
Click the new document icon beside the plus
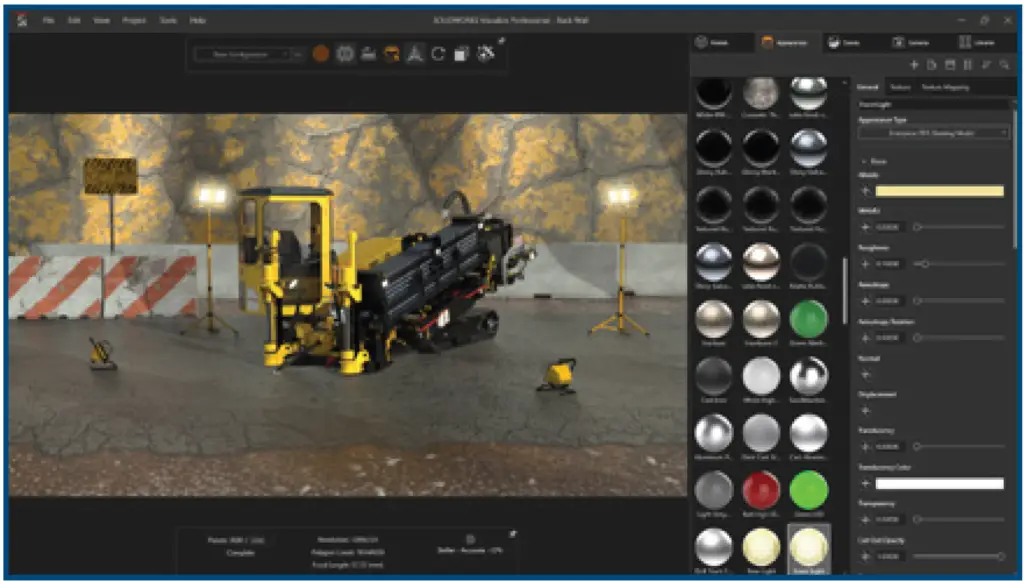pyautogui.click(x=932, y=65)
